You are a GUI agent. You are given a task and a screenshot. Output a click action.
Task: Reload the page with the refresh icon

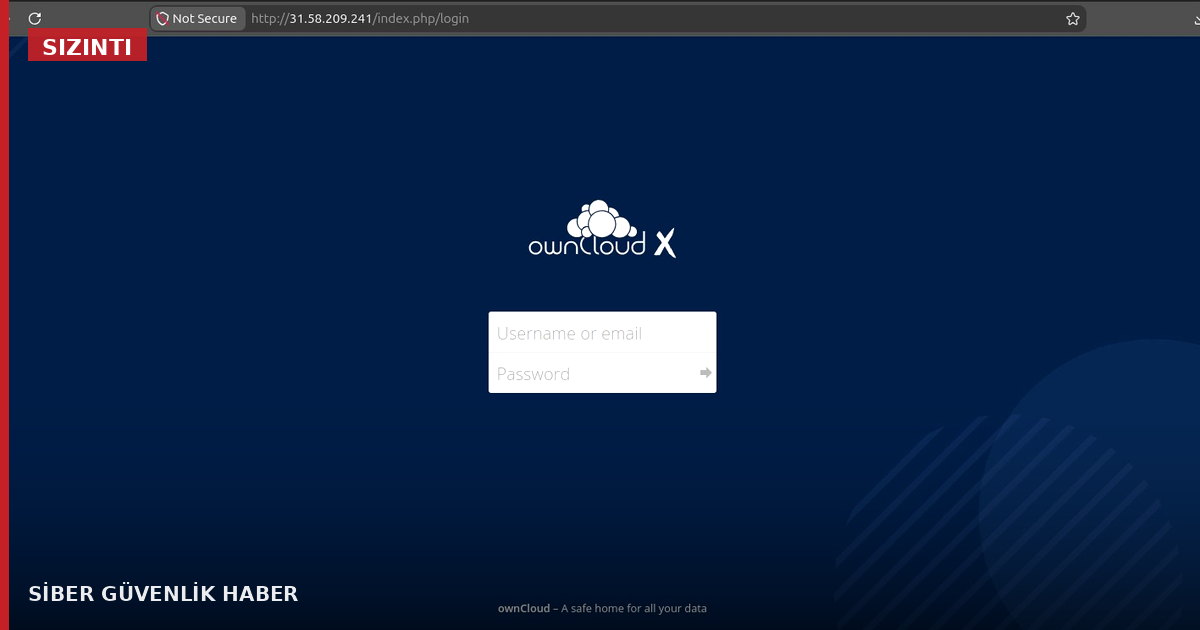[x=35, y=18]
